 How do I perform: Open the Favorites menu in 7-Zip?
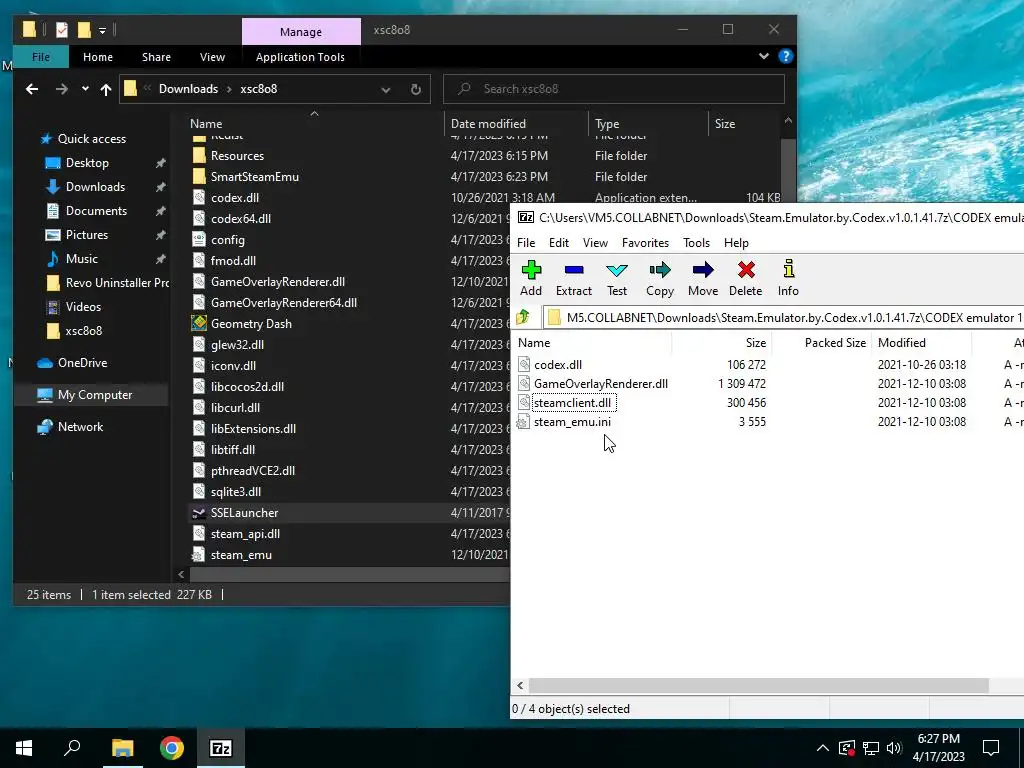click(x=645, y=243)
